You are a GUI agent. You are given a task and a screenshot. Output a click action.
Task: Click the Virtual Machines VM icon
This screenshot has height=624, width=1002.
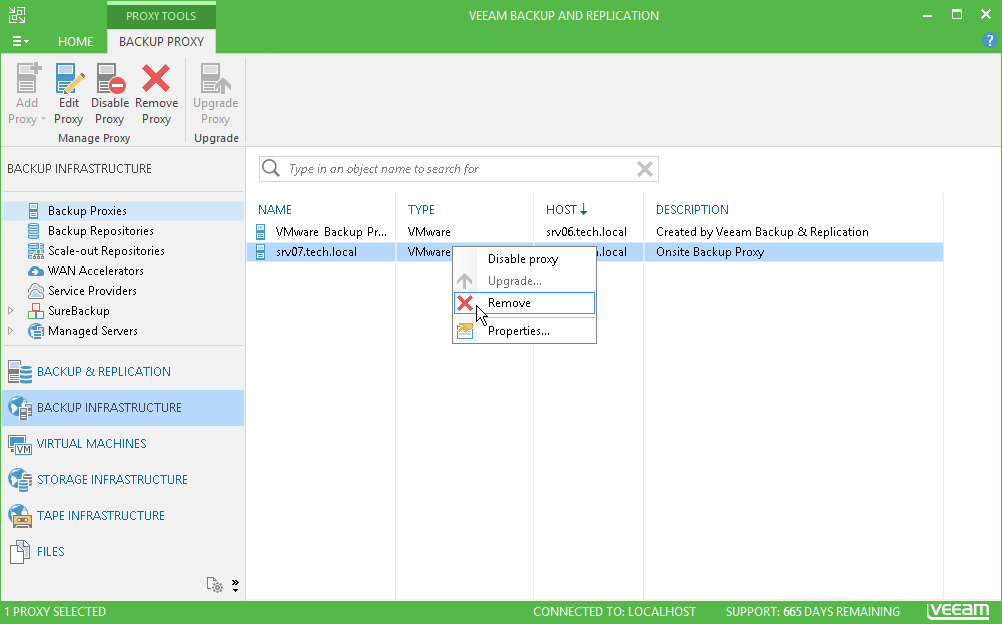[20, 444]
